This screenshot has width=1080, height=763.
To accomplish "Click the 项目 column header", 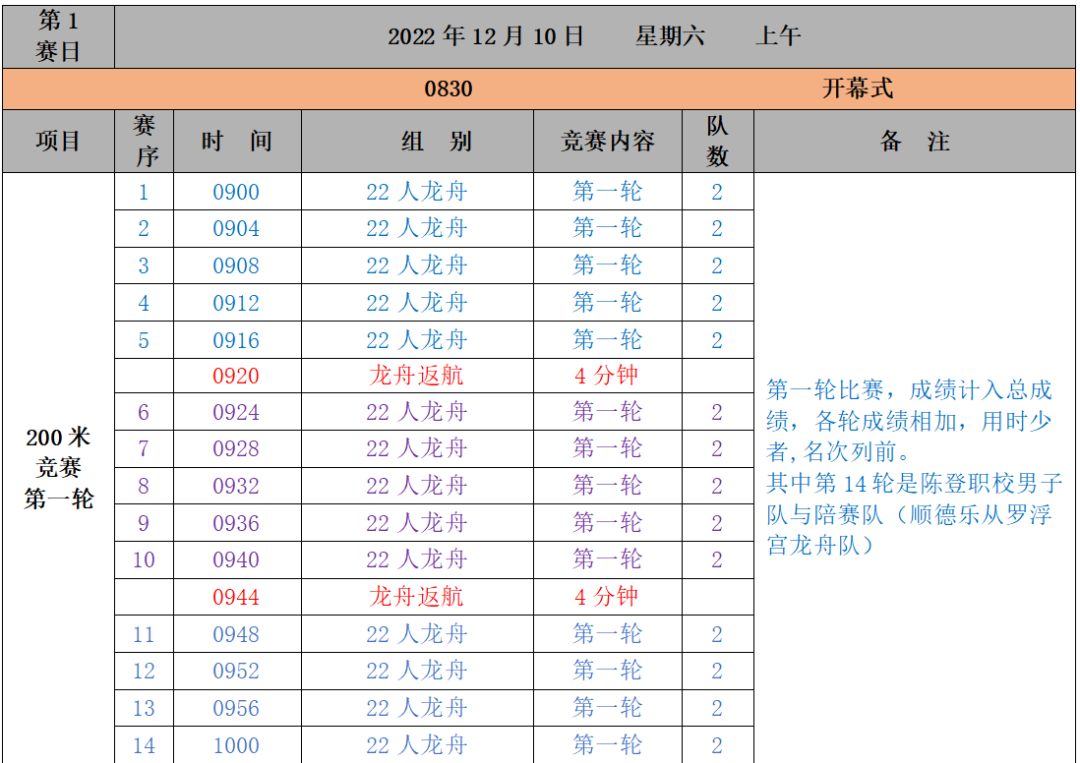I will coord(57,141).
